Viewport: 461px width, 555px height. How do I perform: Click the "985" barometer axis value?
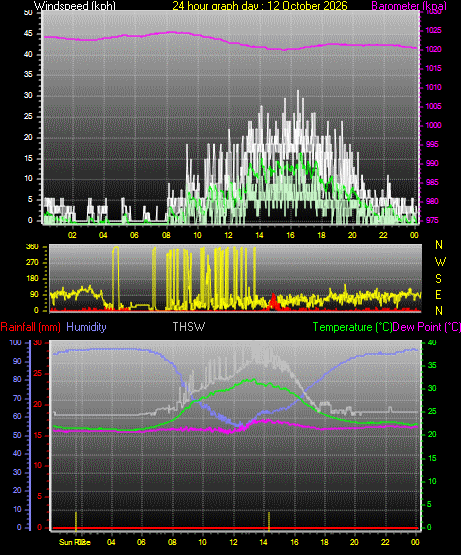[432, 182]
